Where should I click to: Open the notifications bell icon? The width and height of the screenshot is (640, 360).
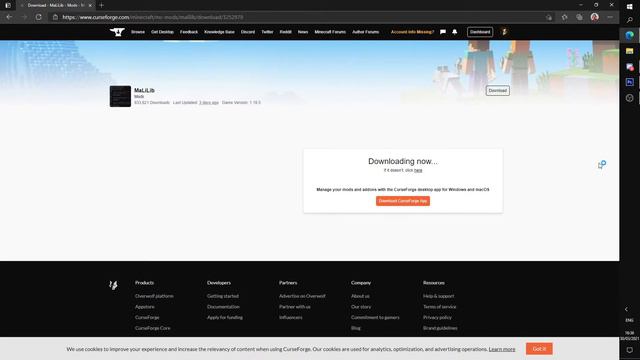pyautogui.click(x=455, y=32)
